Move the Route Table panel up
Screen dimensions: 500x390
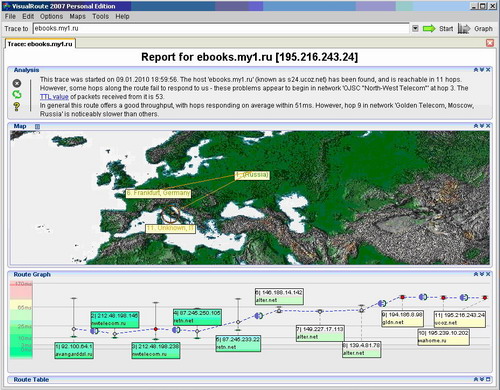point(476,379)
